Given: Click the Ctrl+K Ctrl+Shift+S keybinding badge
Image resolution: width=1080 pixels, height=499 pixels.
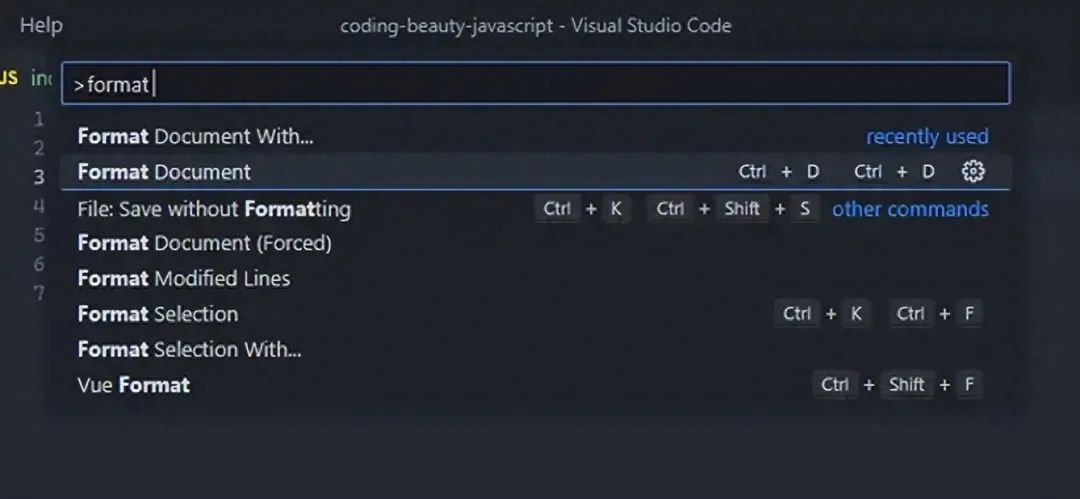Looking at the screenshot, I should [677, 209].
